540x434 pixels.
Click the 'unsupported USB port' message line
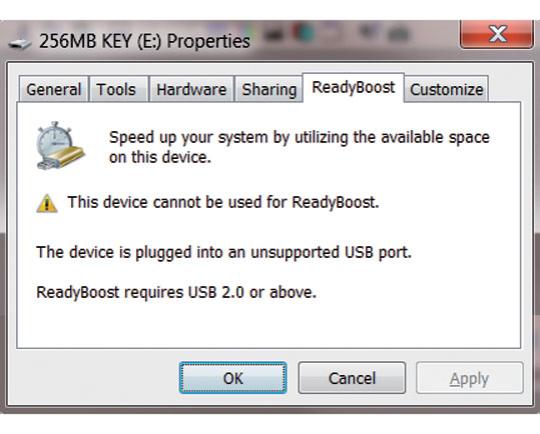point(224,252)
